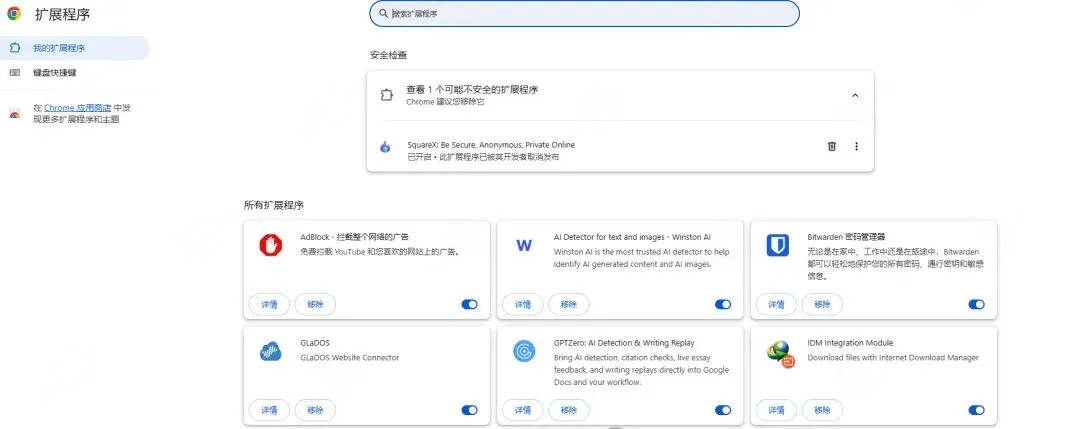Click the keyboard icon beside 键盘快捷键
1080x429 pixels.
(14, 72)
